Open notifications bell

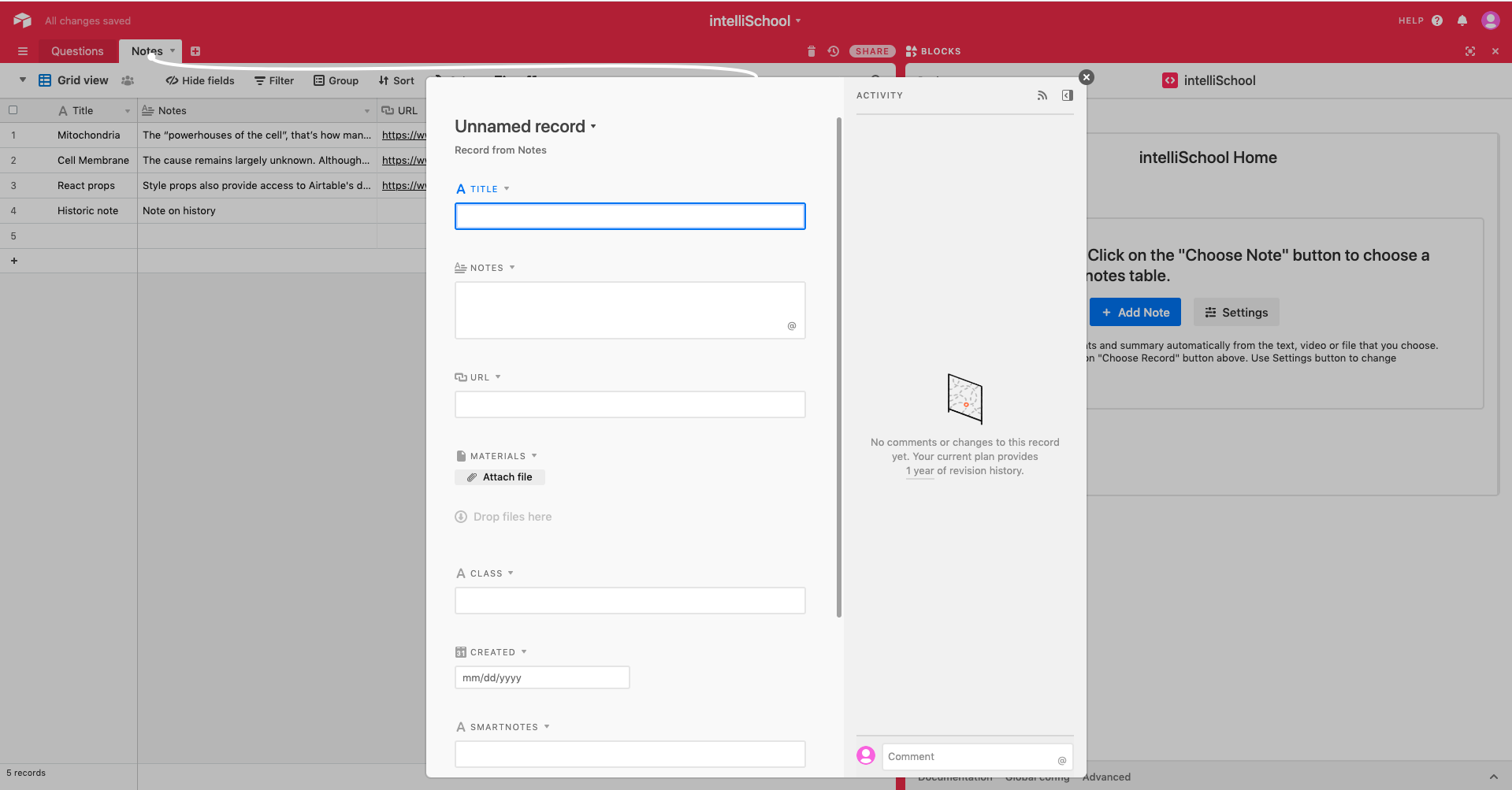point(1462,20)
